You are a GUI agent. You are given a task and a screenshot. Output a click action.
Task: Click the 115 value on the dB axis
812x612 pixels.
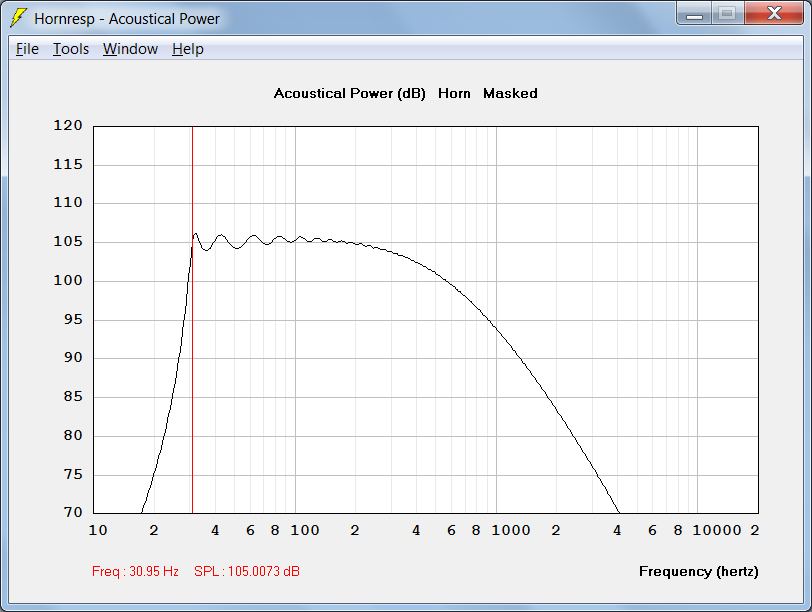tap(68, 164)
